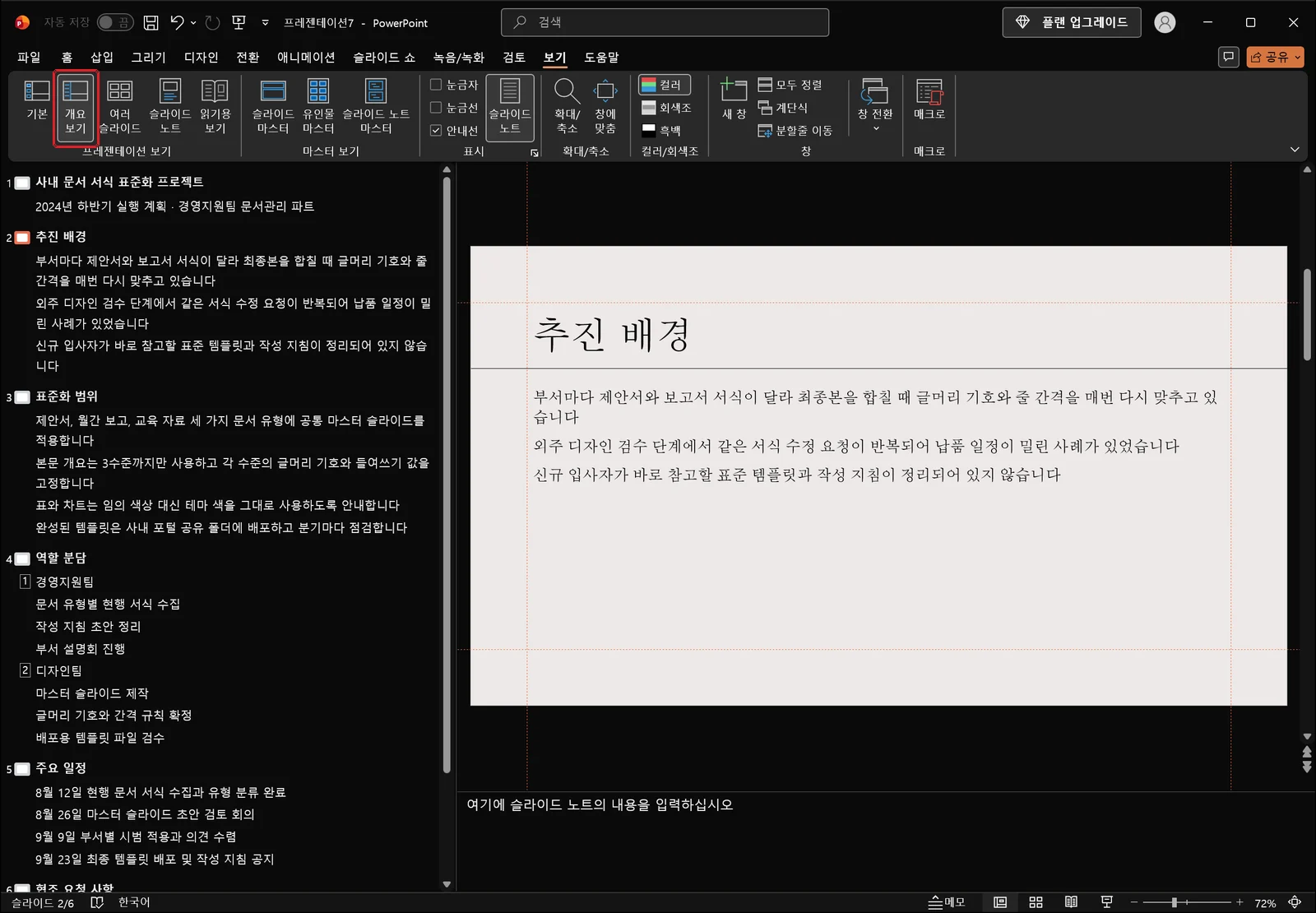This screenshot has height=913, width=1316.
Task: Switch to Transitions (전환) tab
Action: click(x=248, y=57)
